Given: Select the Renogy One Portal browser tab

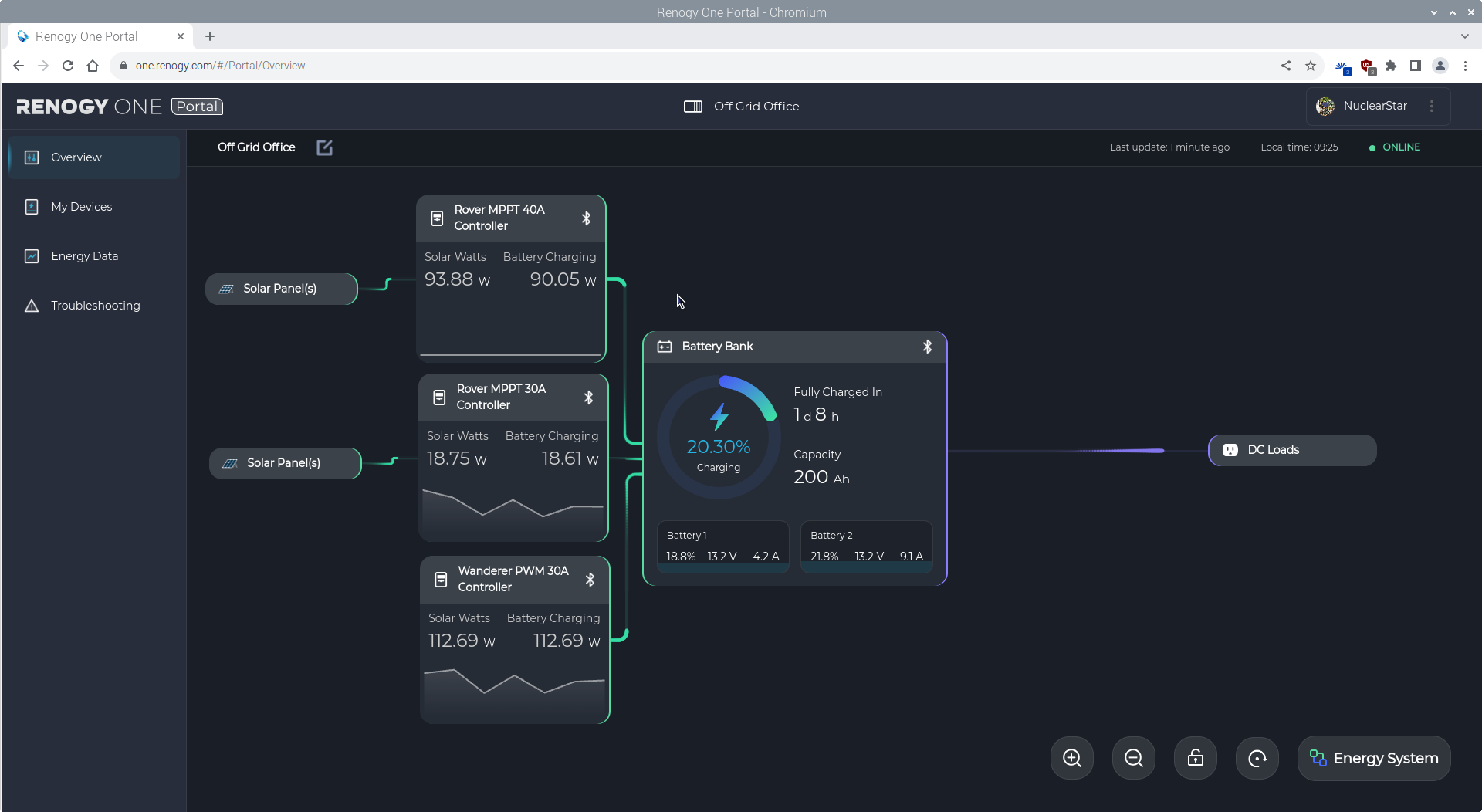Looking at the screenshot, I should coord(99,36).
